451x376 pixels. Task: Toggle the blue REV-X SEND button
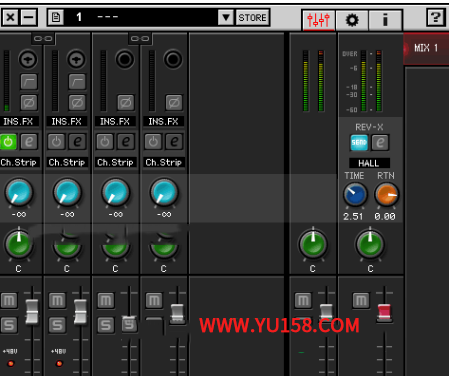tap(359, 143)
